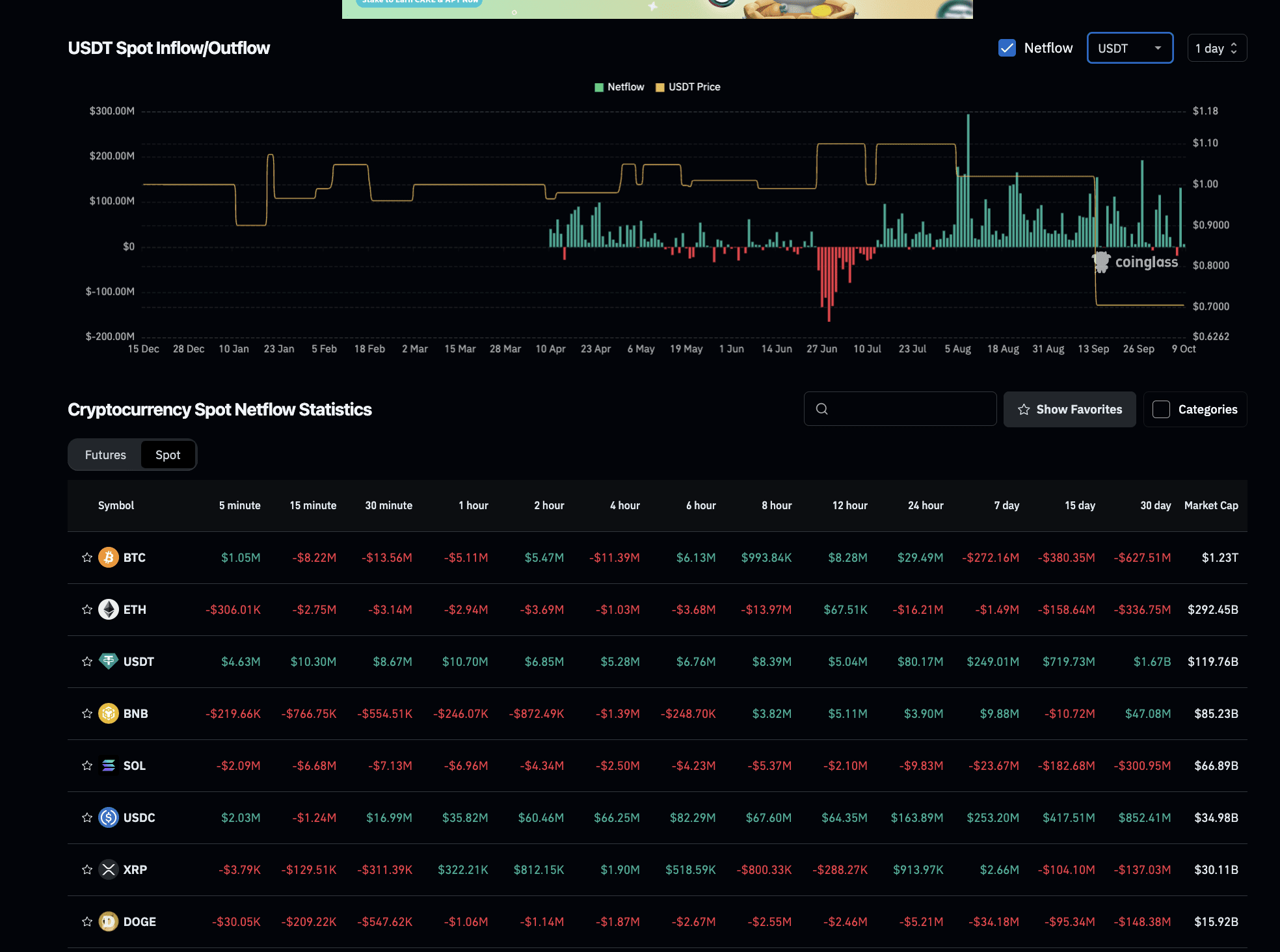The image size is (1280, 952).
Task: Click the search magnifier icon
Action: 822,409
